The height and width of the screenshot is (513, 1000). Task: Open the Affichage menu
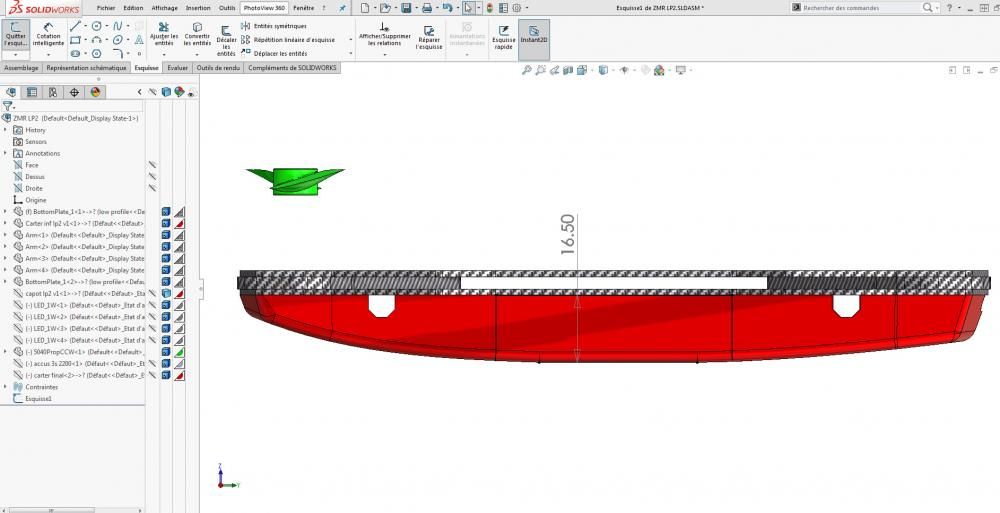point(165,8)
